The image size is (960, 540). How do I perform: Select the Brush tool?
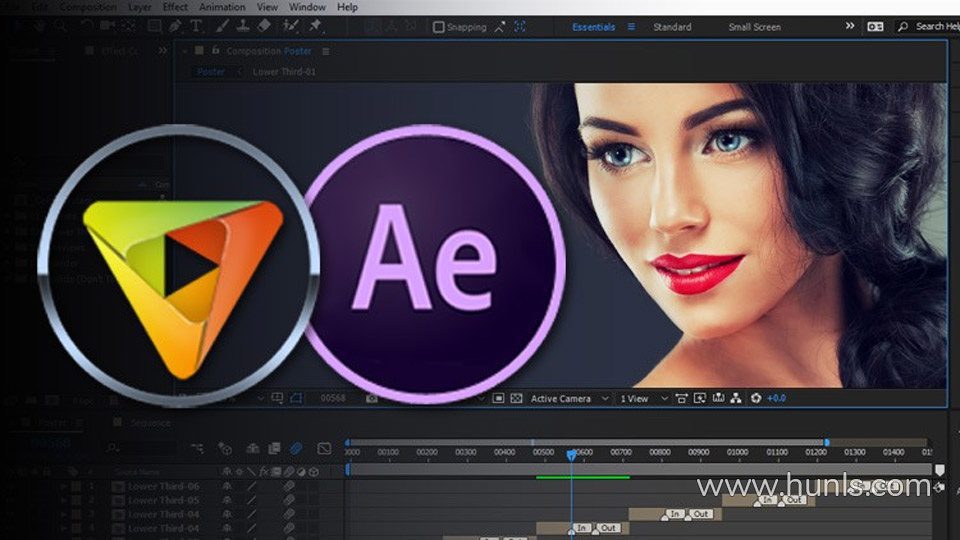(222, 26)
